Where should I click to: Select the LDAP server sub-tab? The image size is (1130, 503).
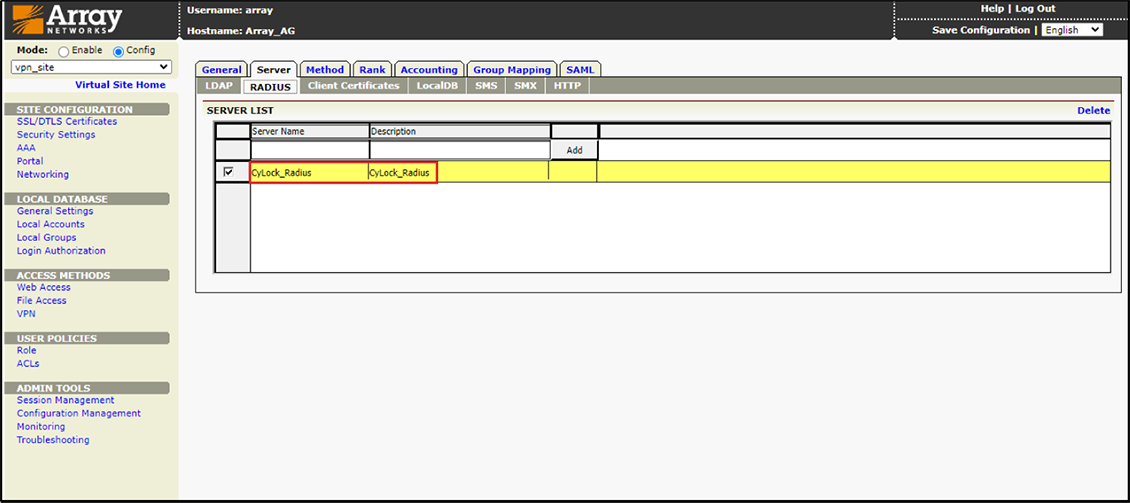click(219, 86)
